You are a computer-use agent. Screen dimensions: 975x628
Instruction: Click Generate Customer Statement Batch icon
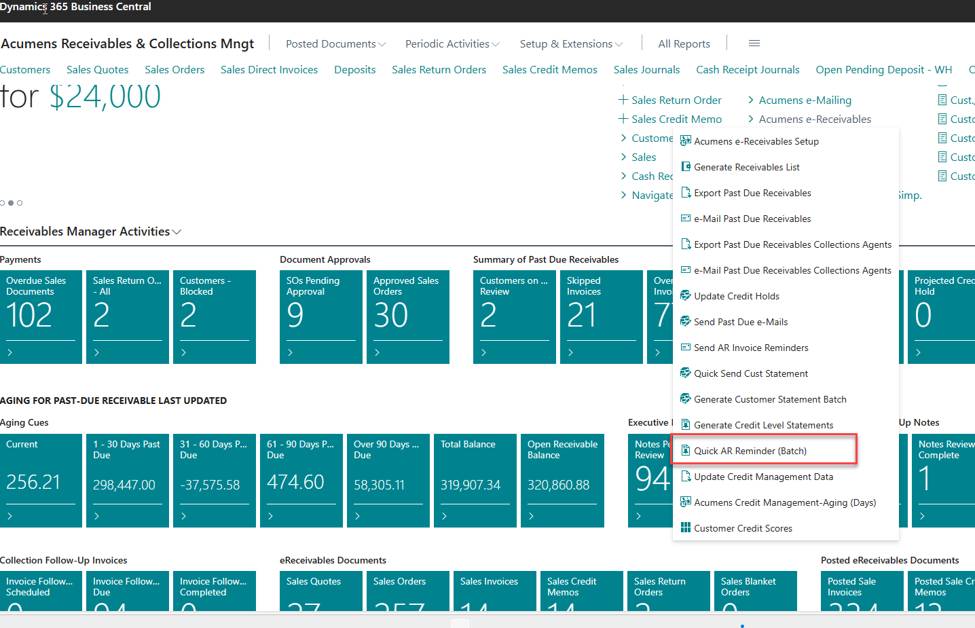tap(685, 399)
